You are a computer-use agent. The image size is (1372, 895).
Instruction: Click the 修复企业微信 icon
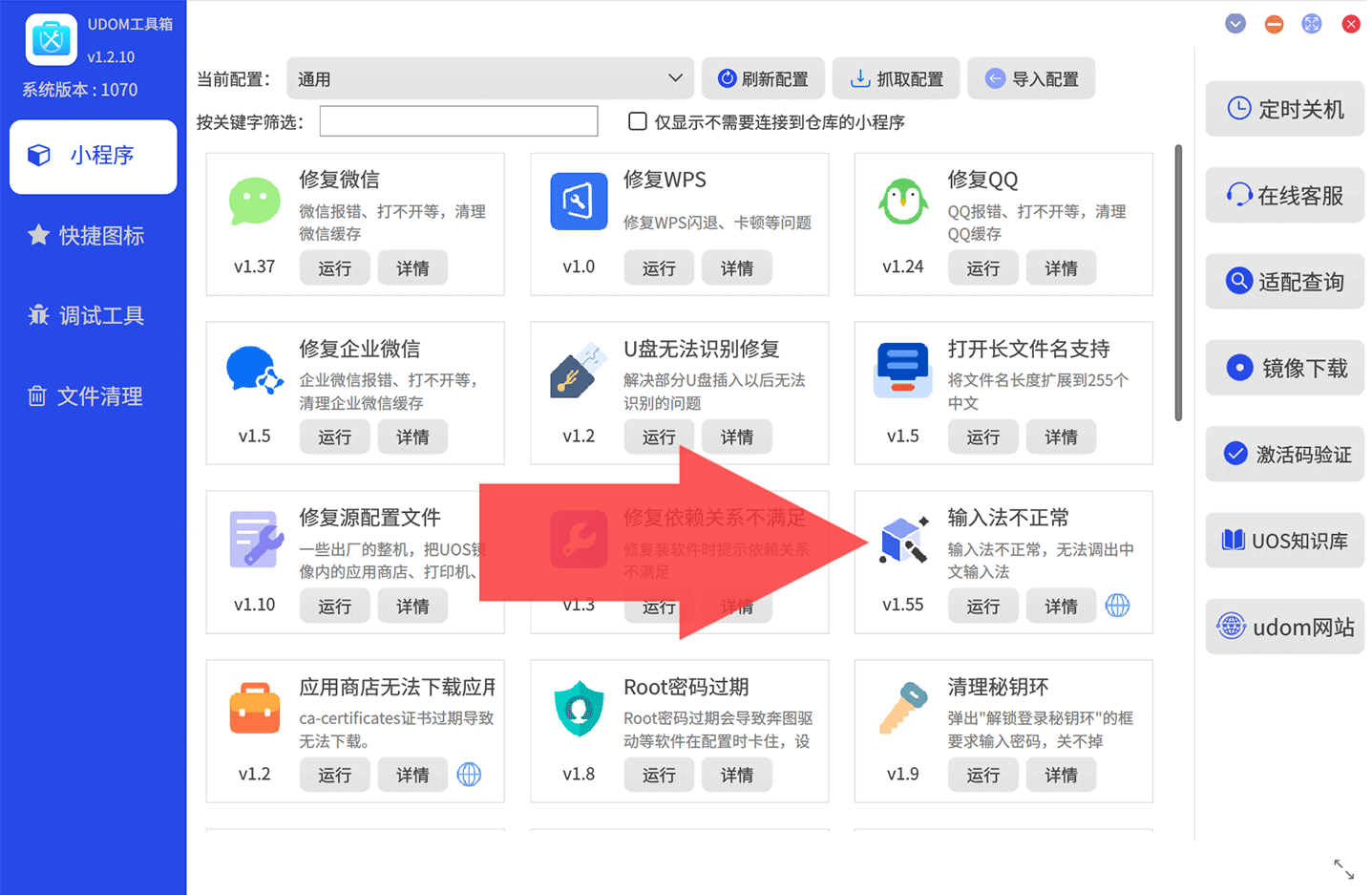coord(254,370)
